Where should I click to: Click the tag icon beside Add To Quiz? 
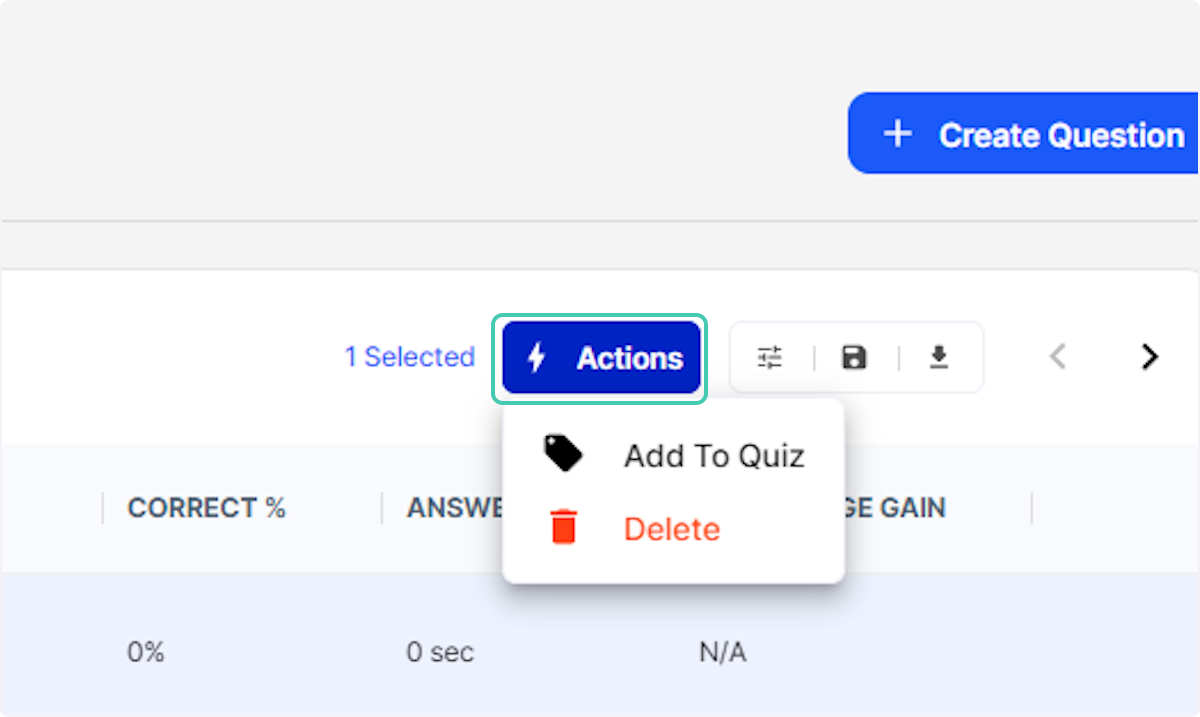562,453
